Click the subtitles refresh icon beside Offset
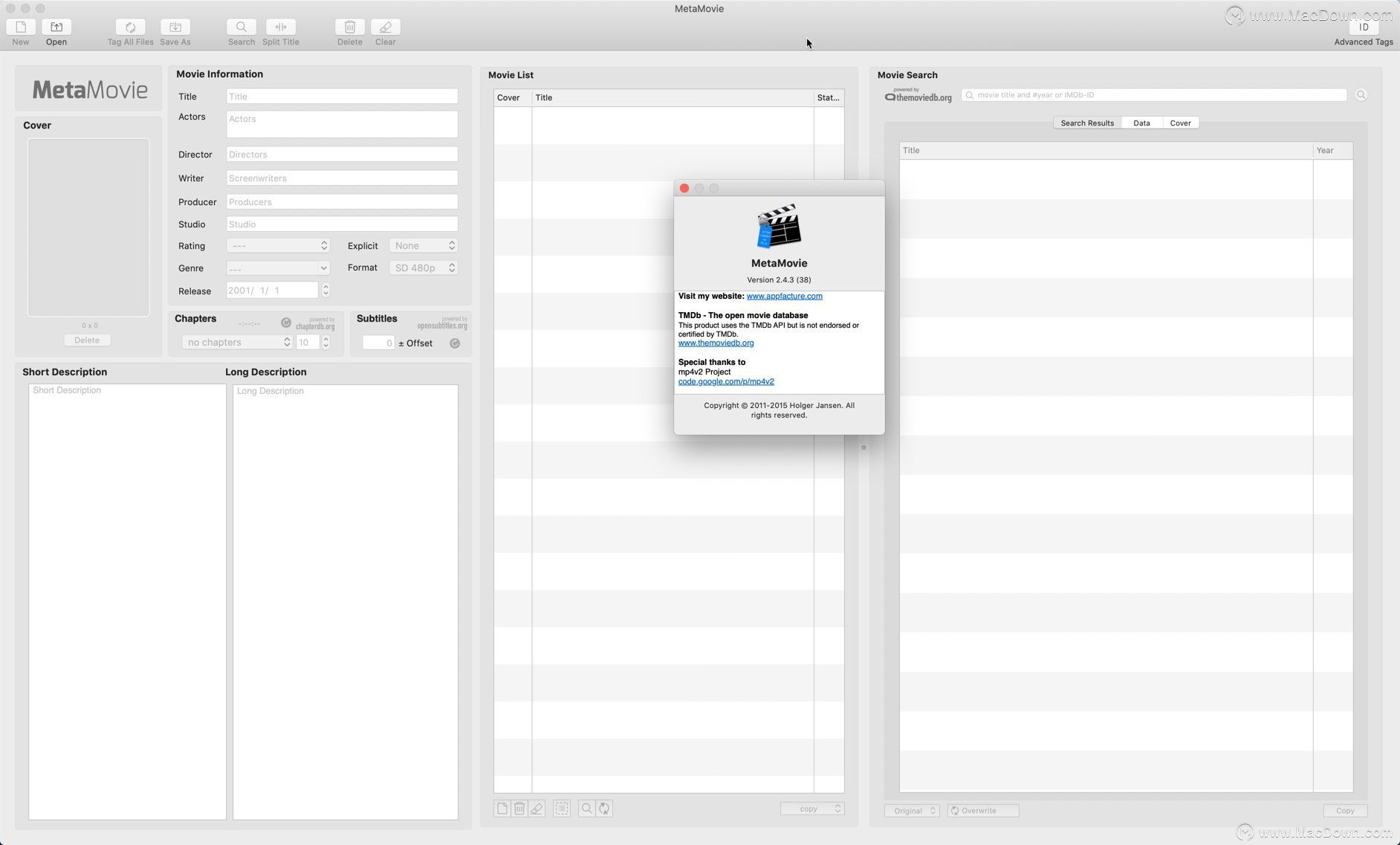Viewport: 1400px width, 845px height. (x=455, y=343)
